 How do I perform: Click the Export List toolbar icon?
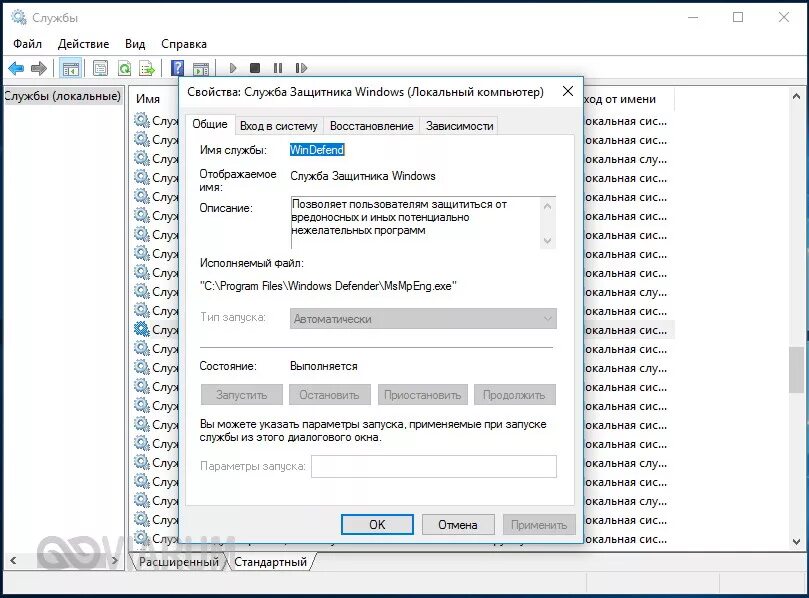click(x=147, y=68)
